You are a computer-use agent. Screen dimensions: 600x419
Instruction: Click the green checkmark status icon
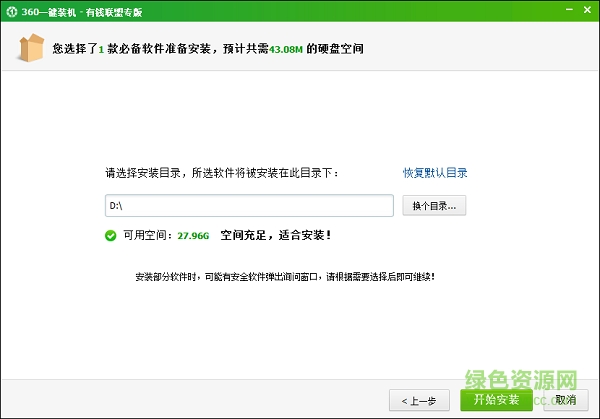pyautogui.click(x=110, y=236)
